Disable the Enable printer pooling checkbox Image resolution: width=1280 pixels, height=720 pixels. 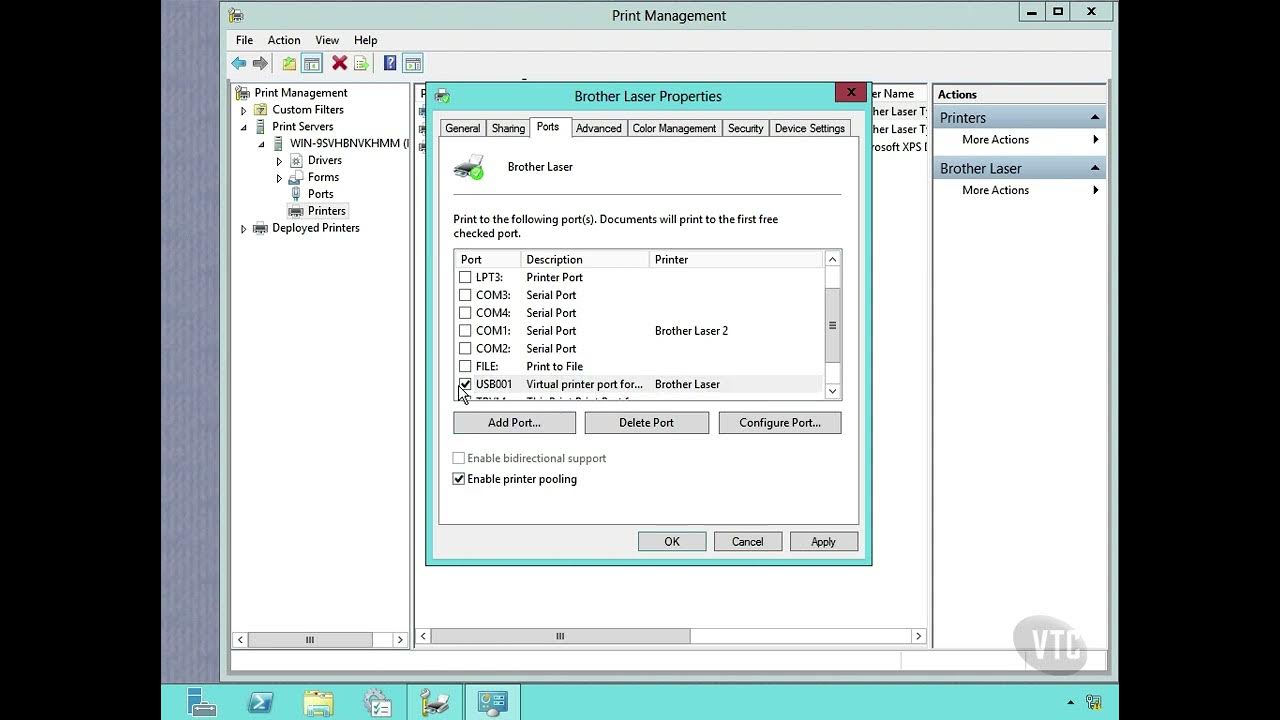[x=459, y=479]
